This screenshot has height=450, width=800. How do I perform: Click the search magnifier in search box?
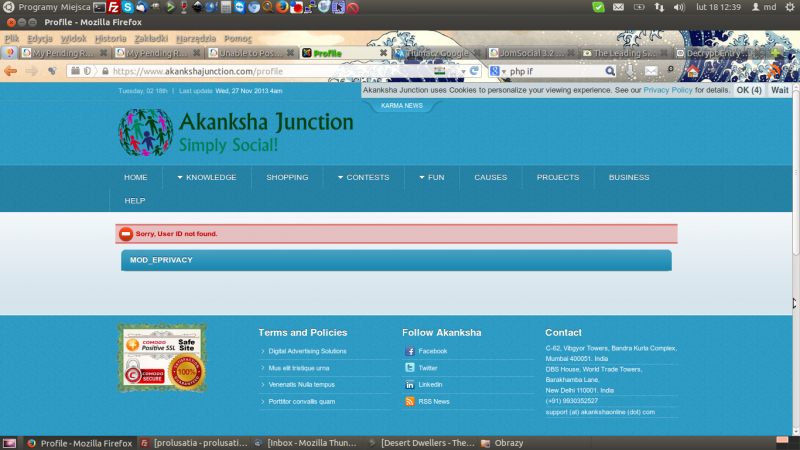coord(610,71)
